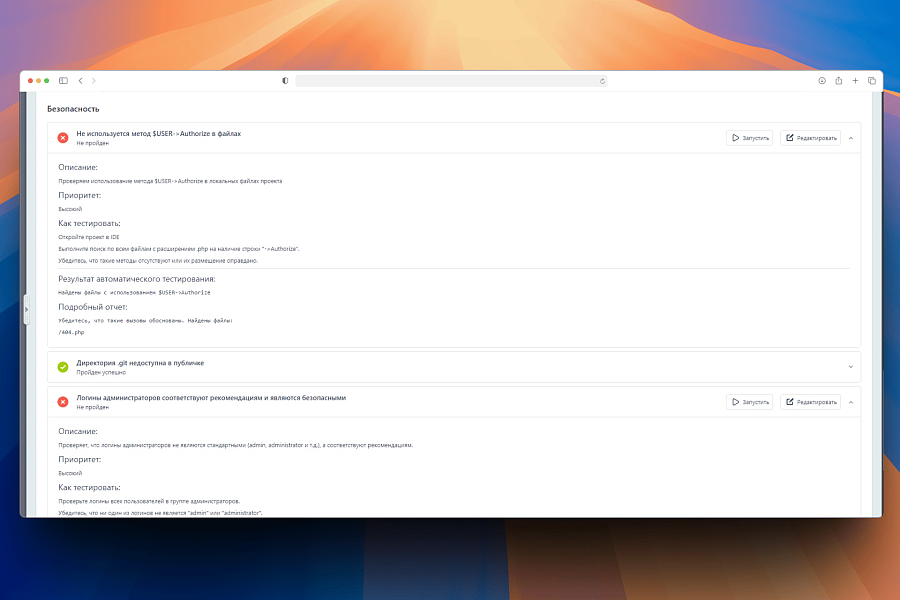Click title 'Логины администраторов соответствуют рекомендациям'
Image resolution: width=900 pixels, height=600 pixels.
pyautogui.click(x=211, y=397)
